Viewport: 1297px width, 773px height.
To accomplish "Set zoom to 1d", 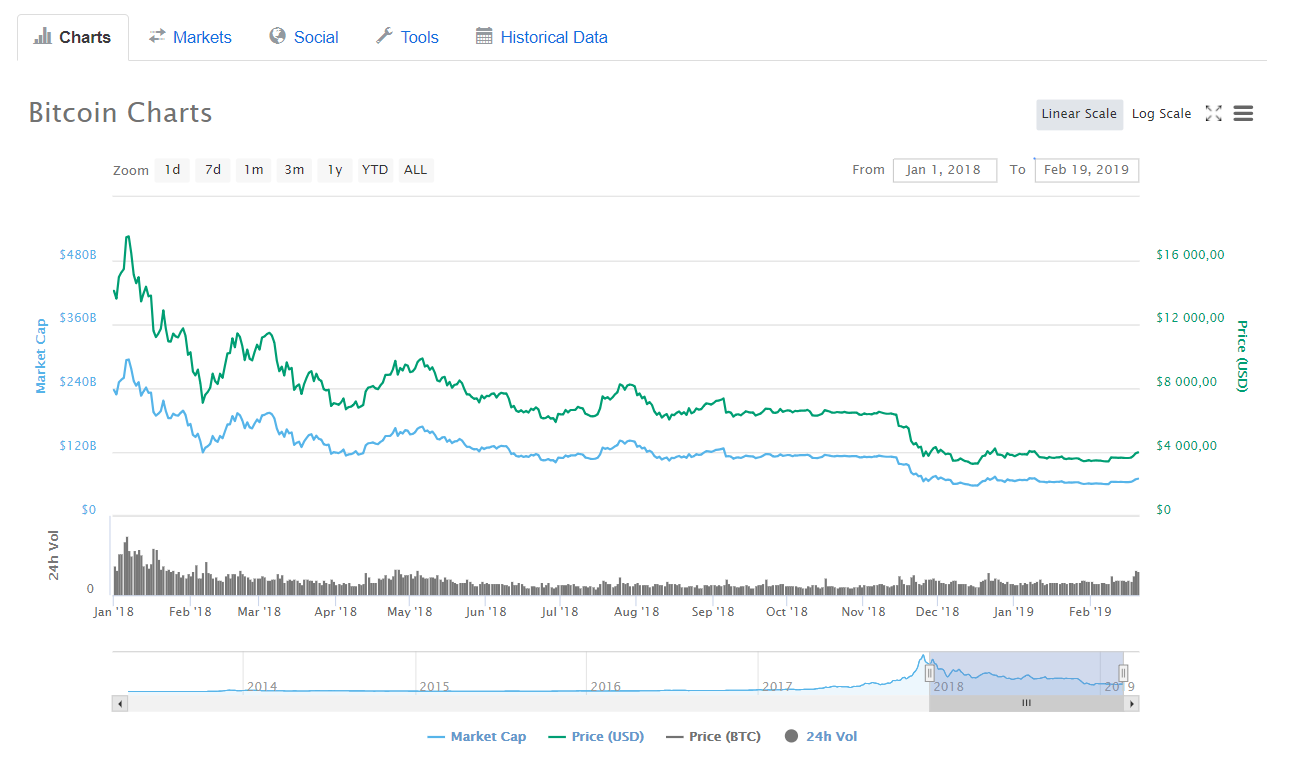I will pyautogui.click(x=172, y=170).
